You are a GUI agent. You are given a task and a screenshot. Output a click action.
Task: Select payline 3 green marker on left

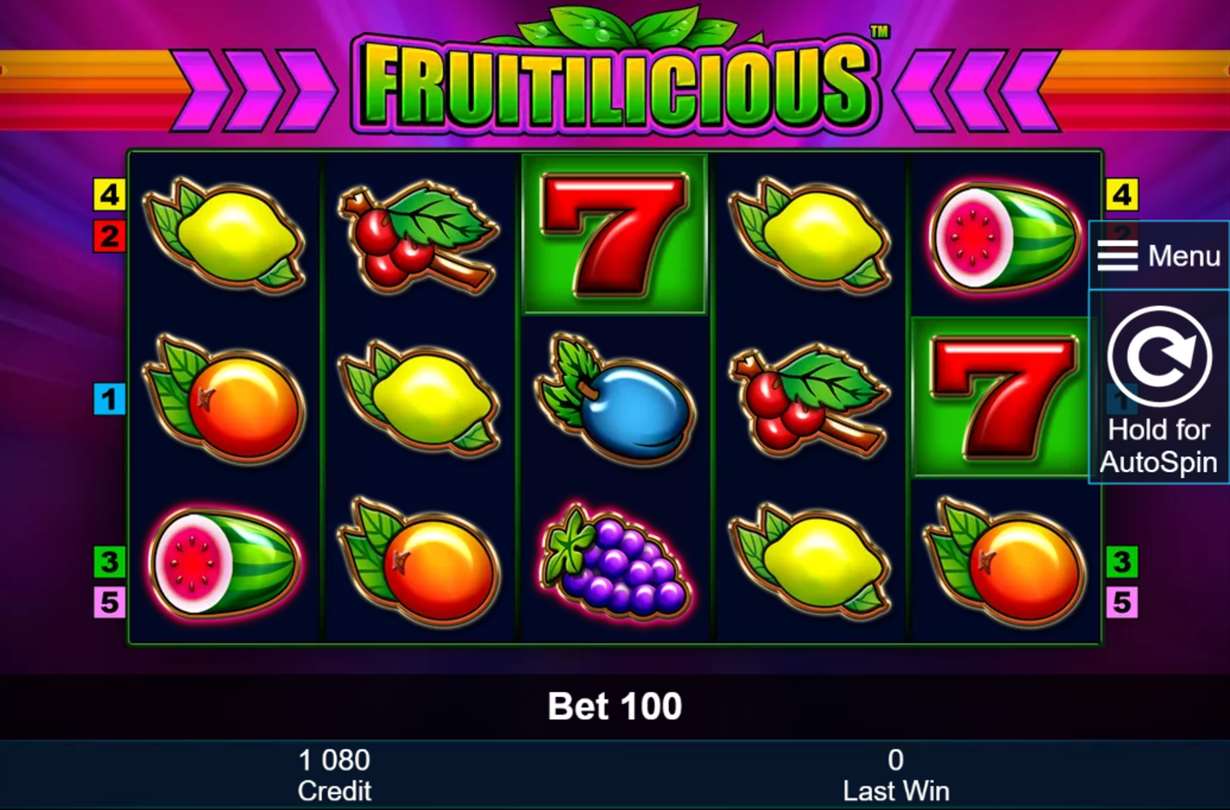pos(109,561)
